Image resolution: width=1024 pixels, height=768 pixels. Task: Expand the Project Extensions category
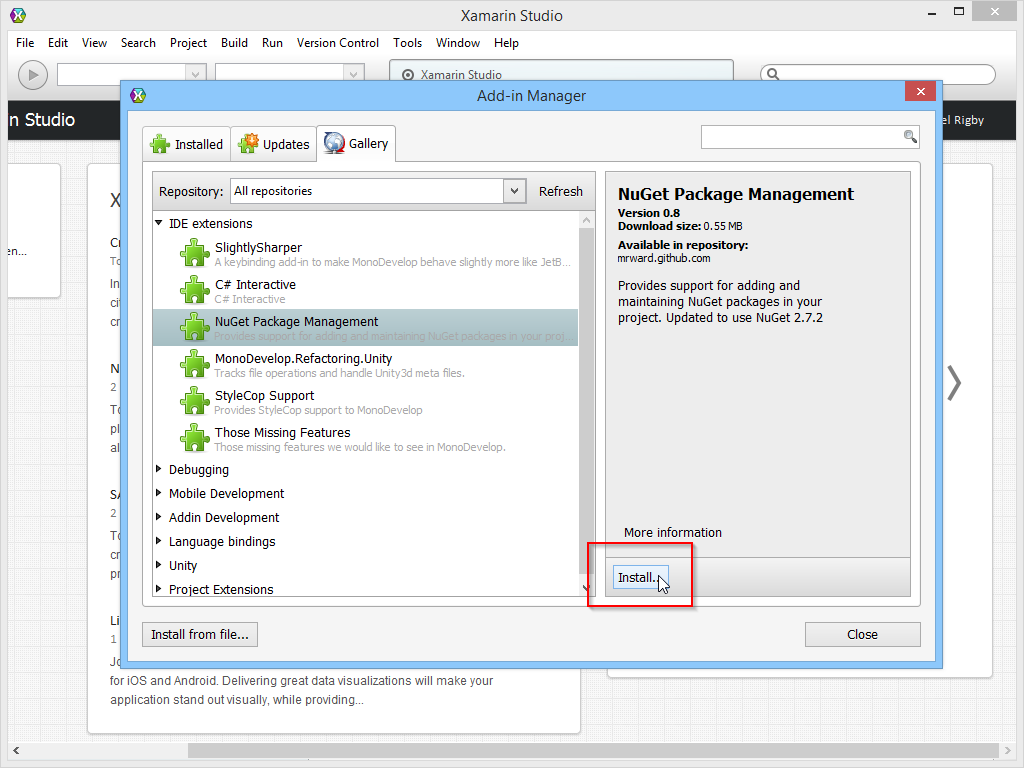(159, 588)
